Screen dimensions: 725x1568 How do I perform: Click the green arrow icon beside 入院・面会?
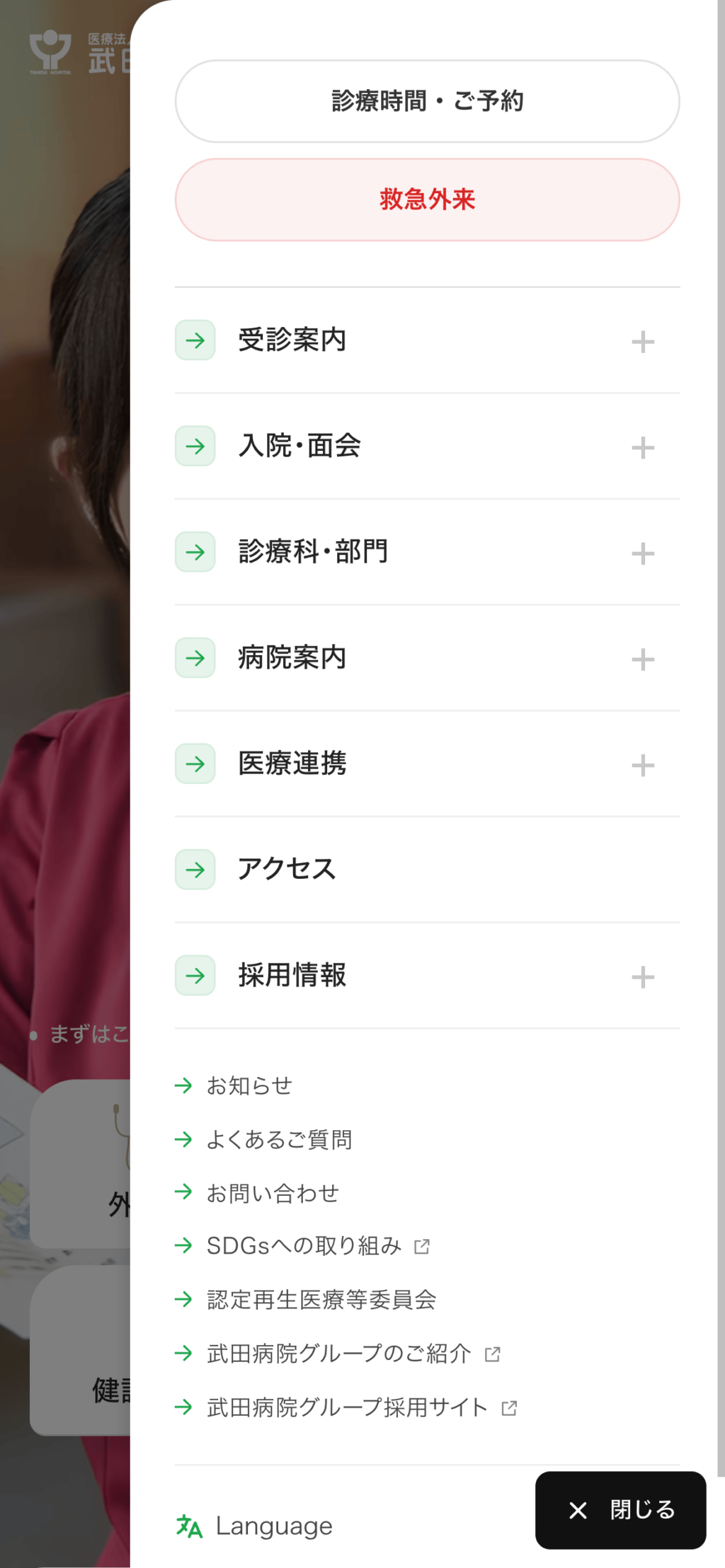[195, 446]
